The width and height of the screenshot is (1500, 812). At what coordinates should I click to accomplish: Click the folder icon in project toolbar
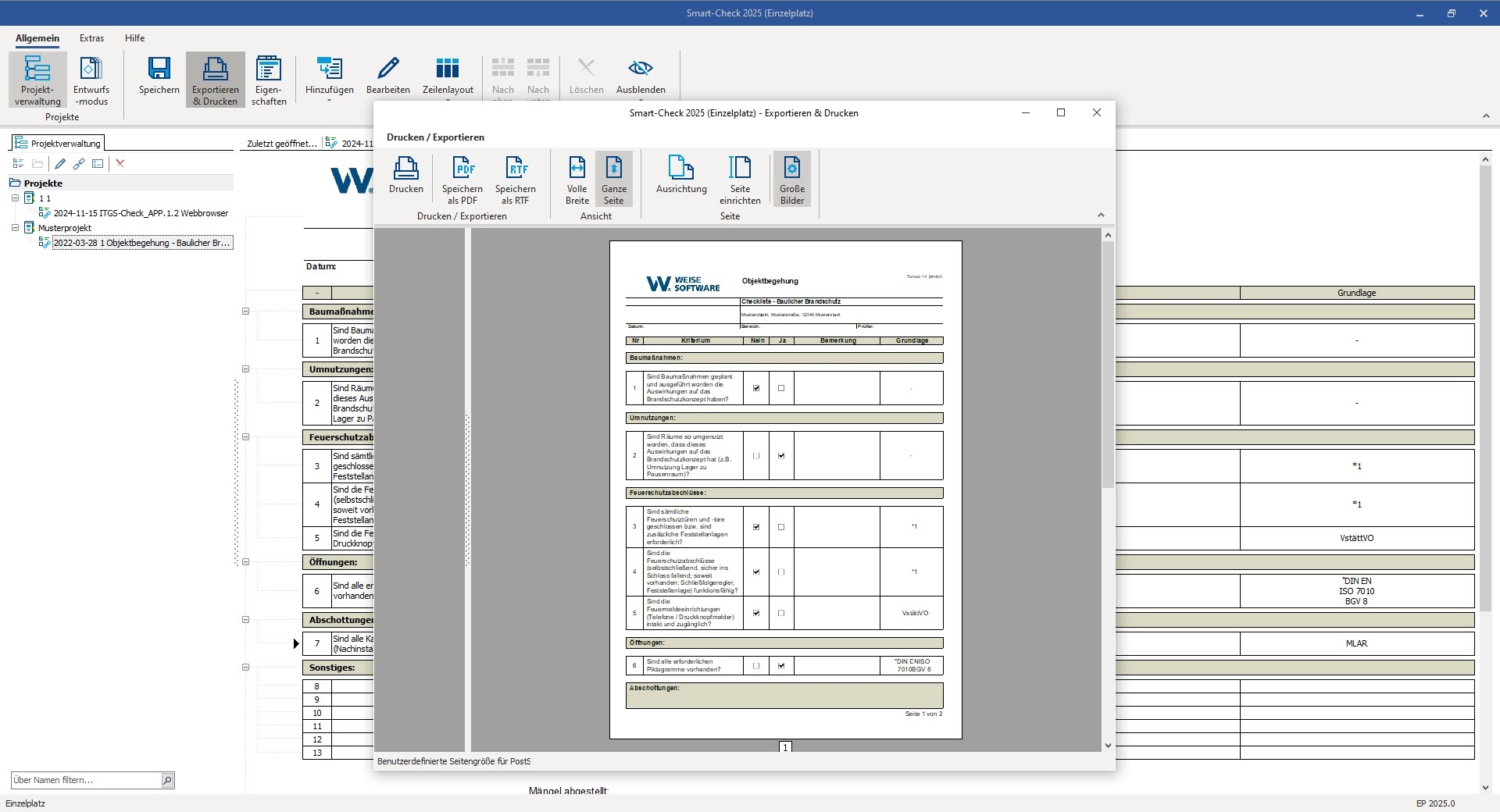pyautogui.click(x=37, y=164)
